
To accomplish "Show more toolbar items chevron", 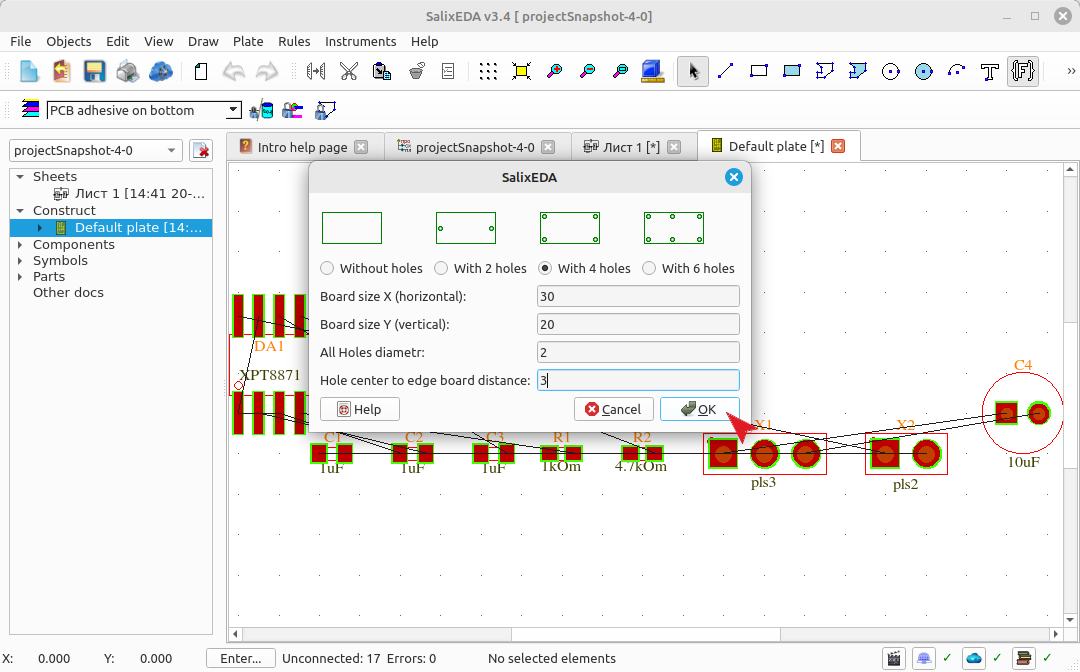I will pos(1071,71).
